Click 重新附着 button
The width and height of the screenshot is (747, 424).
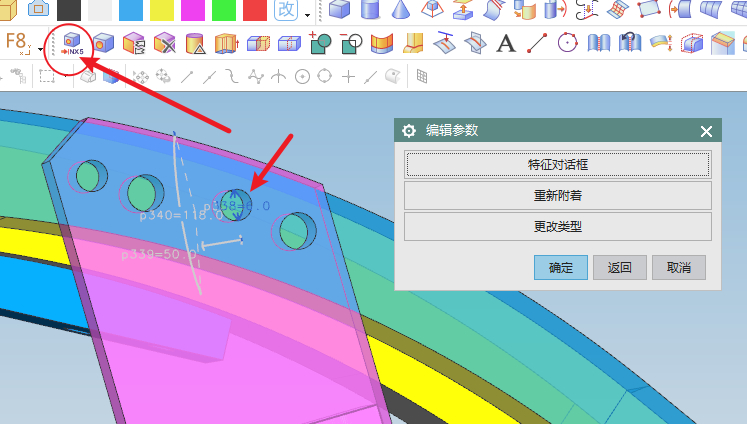pos(558,195)
